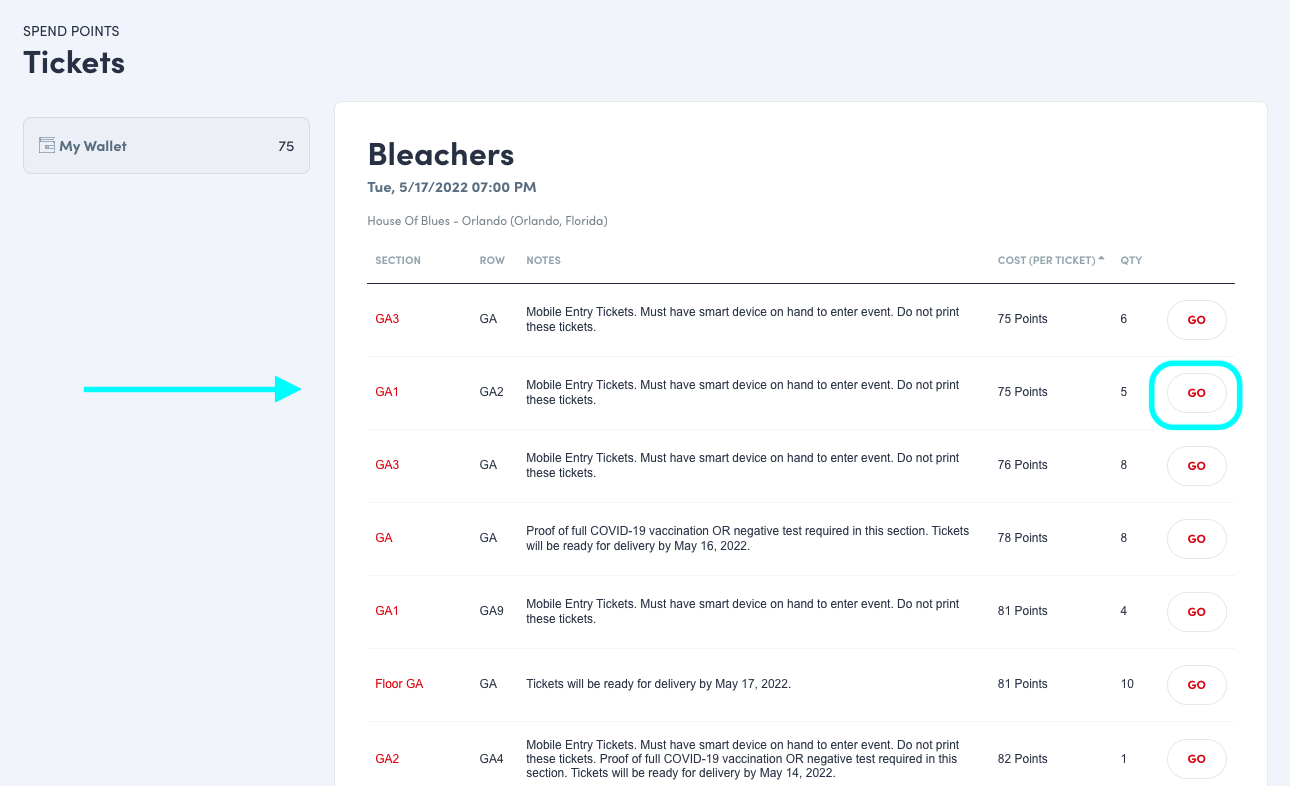Choose GO on the 76 Points listing
This screenshot has height=786, width=1290.
coord(1196,466)
